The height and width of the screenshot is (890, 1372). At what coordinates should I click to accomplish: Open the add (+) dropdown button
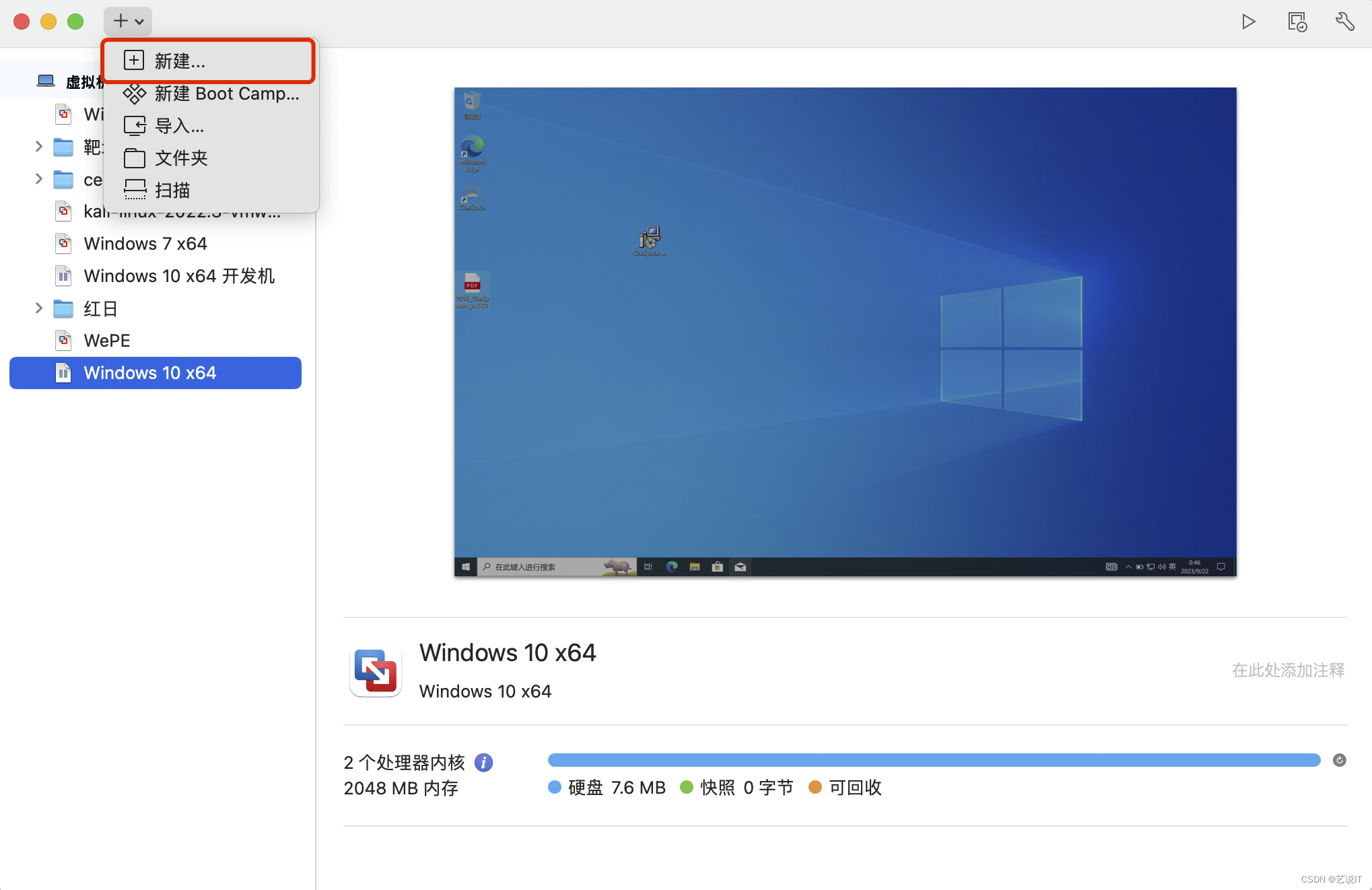tap(128, 22)
